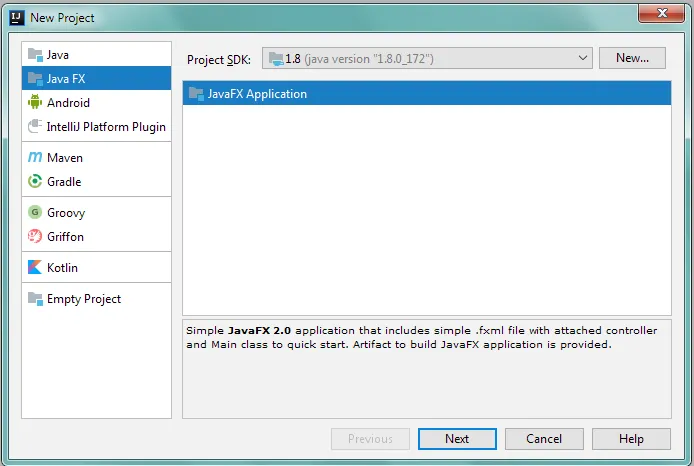The image size is (694, 466).
Task: Choose the Java project type label
Action: pyautogui.click(x=58, y=55)
